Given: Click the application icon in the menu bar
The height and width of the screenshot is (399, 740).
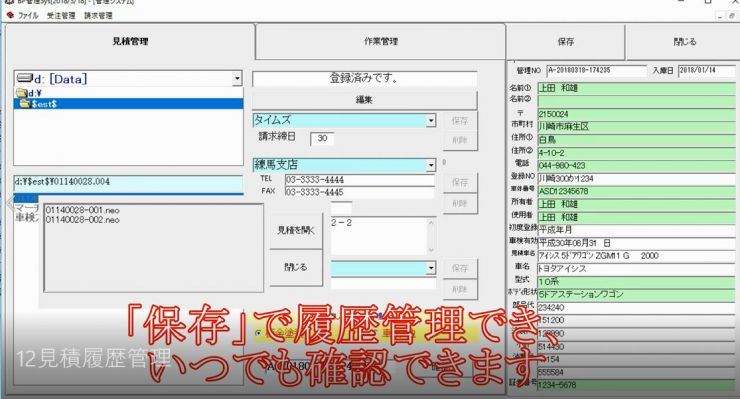Looking at the screenshot, I should (10, 16).
